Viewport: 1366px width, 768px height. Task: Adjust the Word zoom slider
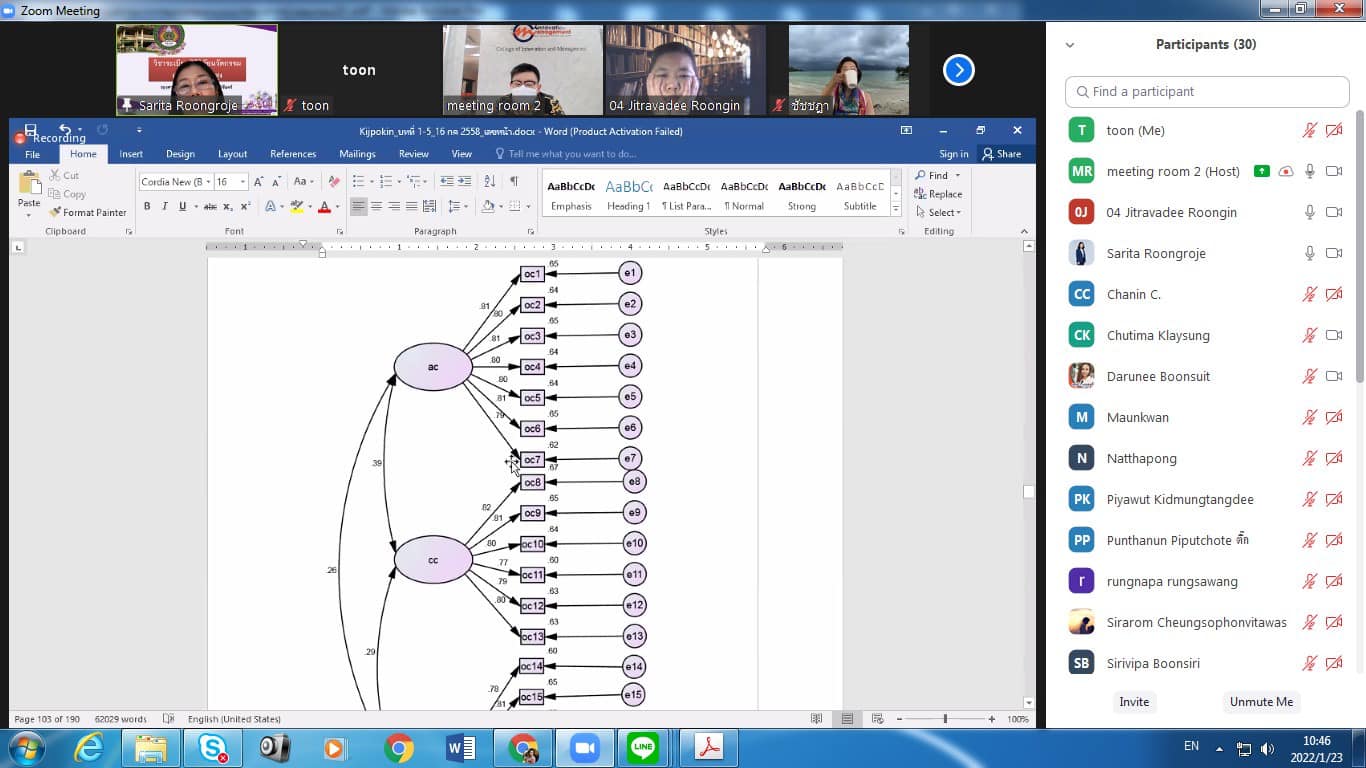point(945,719)
